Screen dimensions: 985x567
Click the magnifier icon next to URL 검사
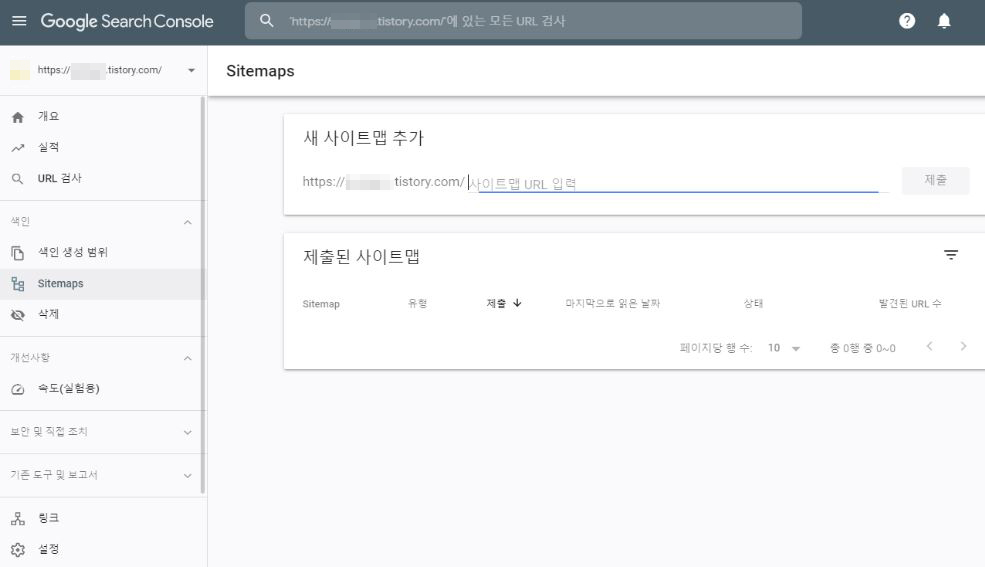[18, 179]
